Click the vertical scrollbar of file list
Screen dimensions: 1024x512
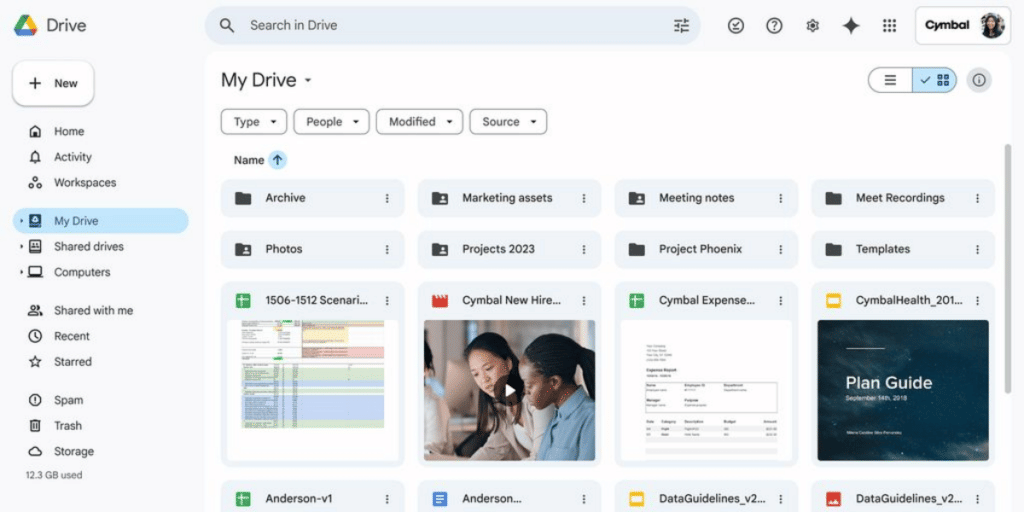point(1008,268)
